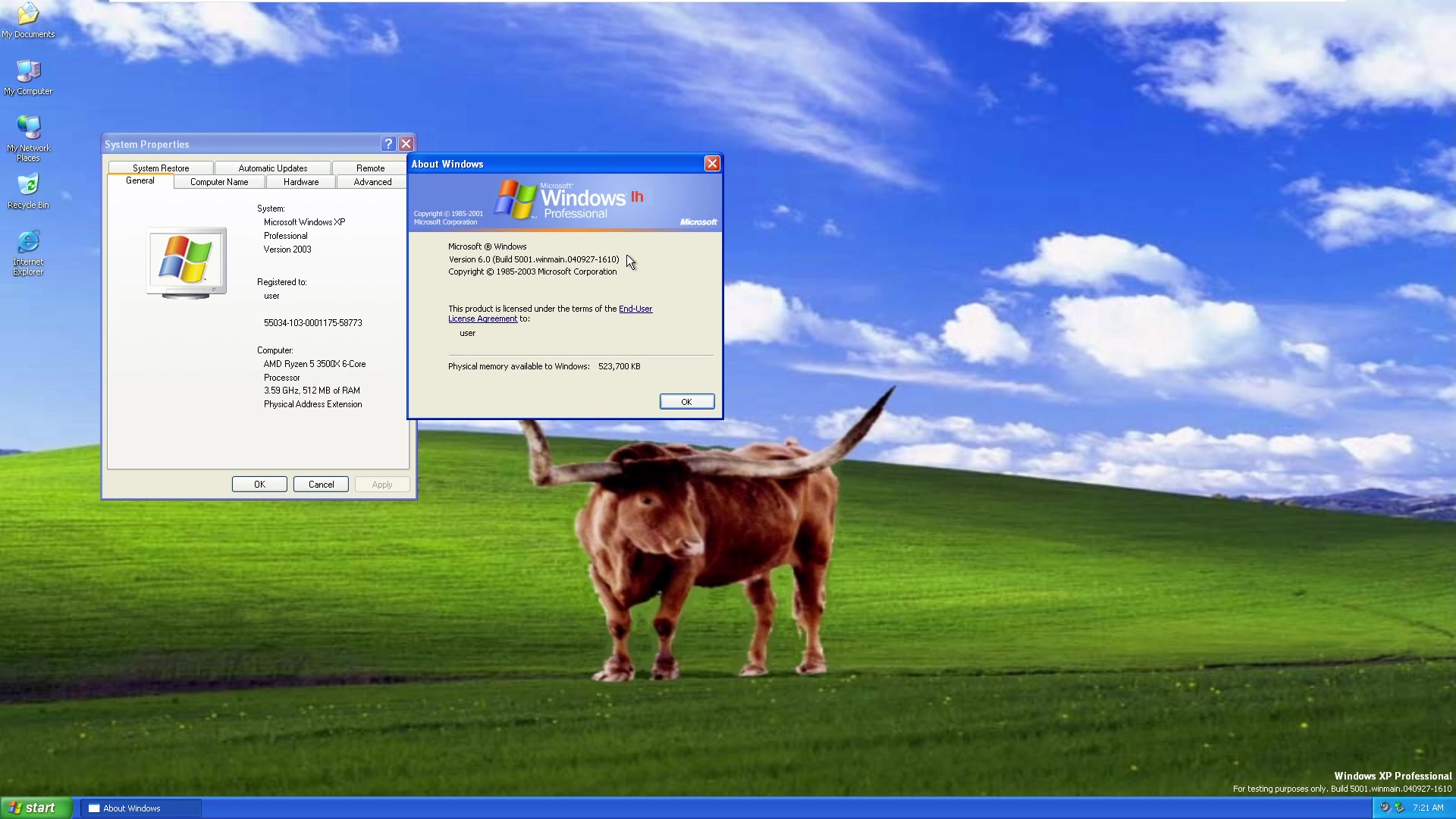Viewport: 1456px width, 819px height.
Task: Select the General tab
Action: point(140,181)
